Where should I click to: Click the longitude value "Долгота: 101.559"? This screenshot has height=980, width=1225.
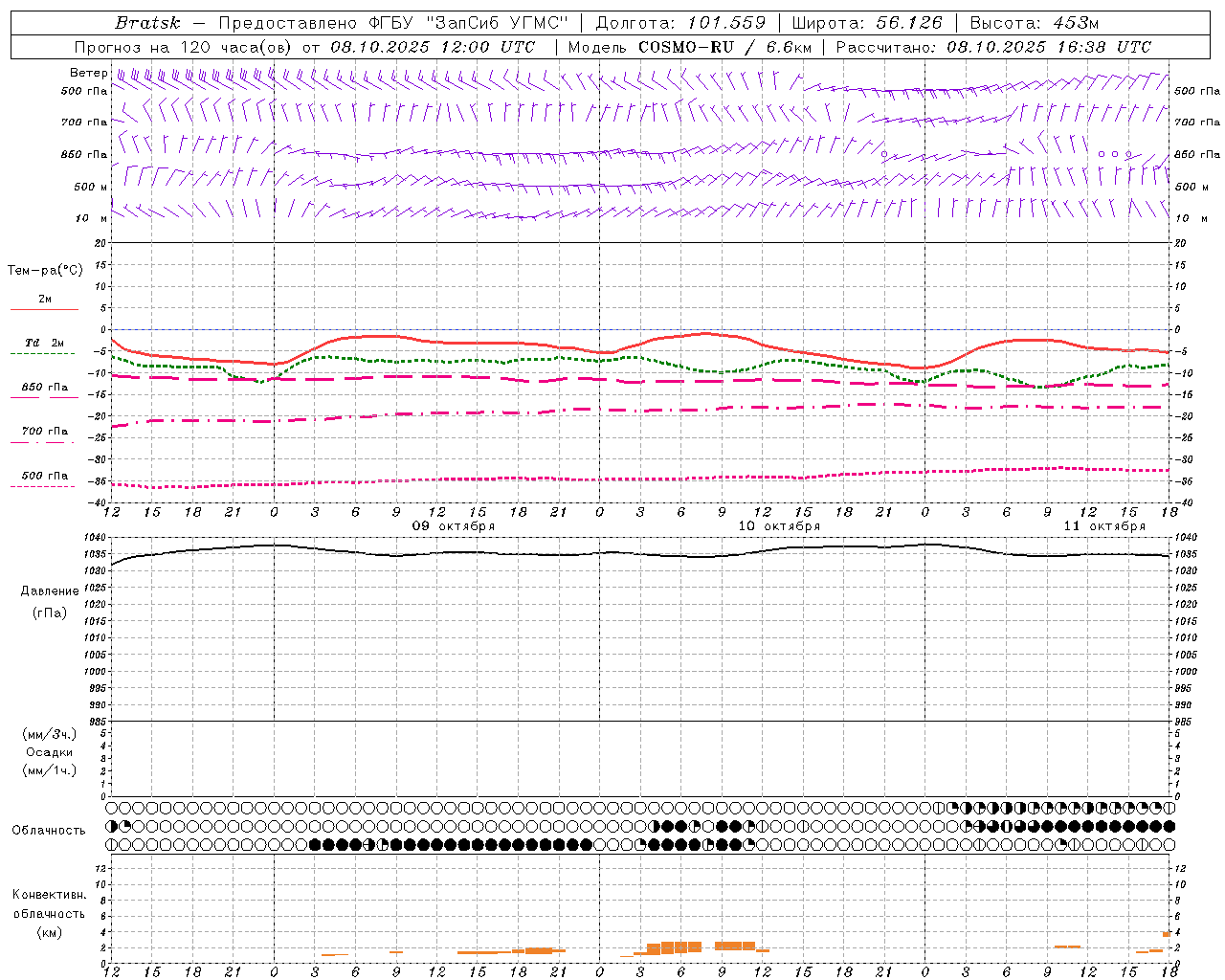point(680,23)
